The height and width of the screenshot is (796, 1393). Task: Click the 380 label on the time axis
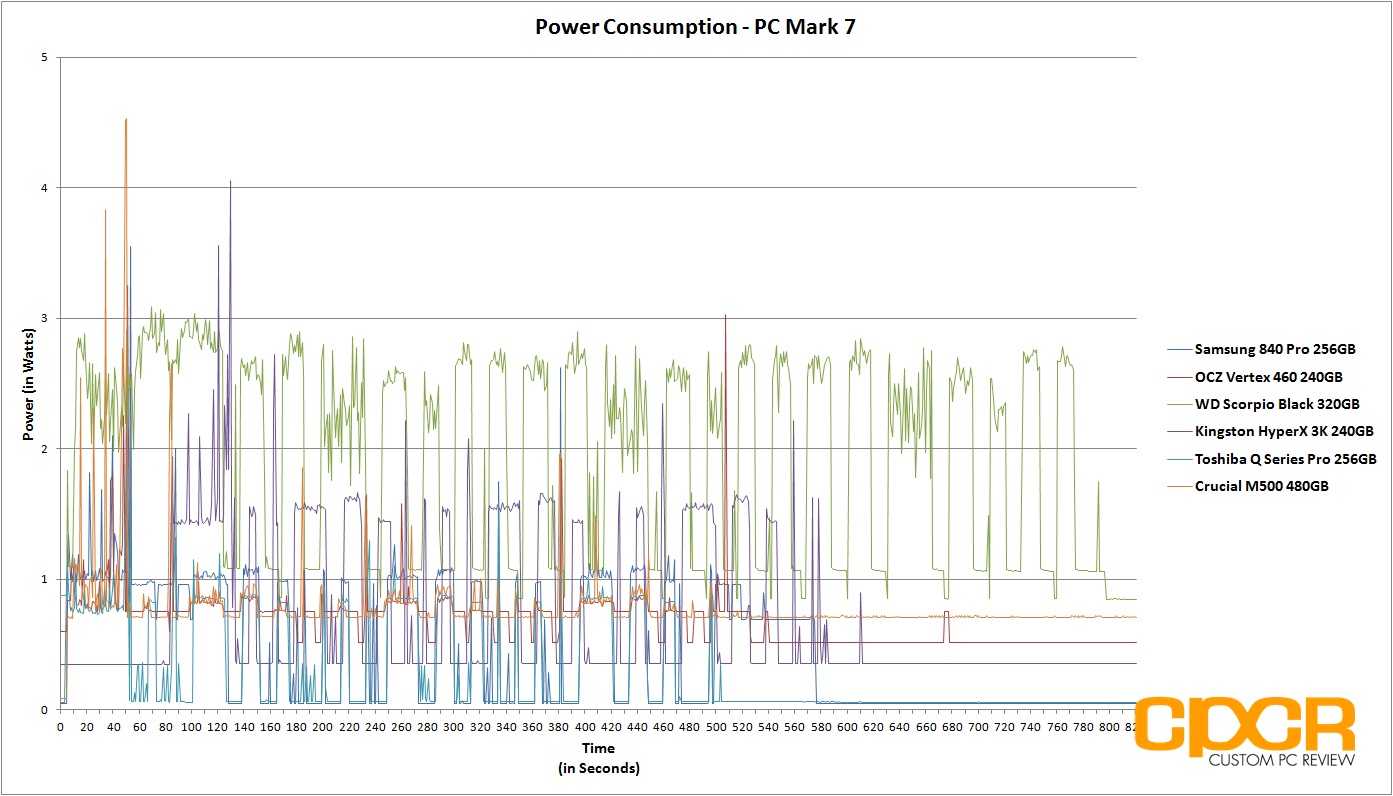559,727
